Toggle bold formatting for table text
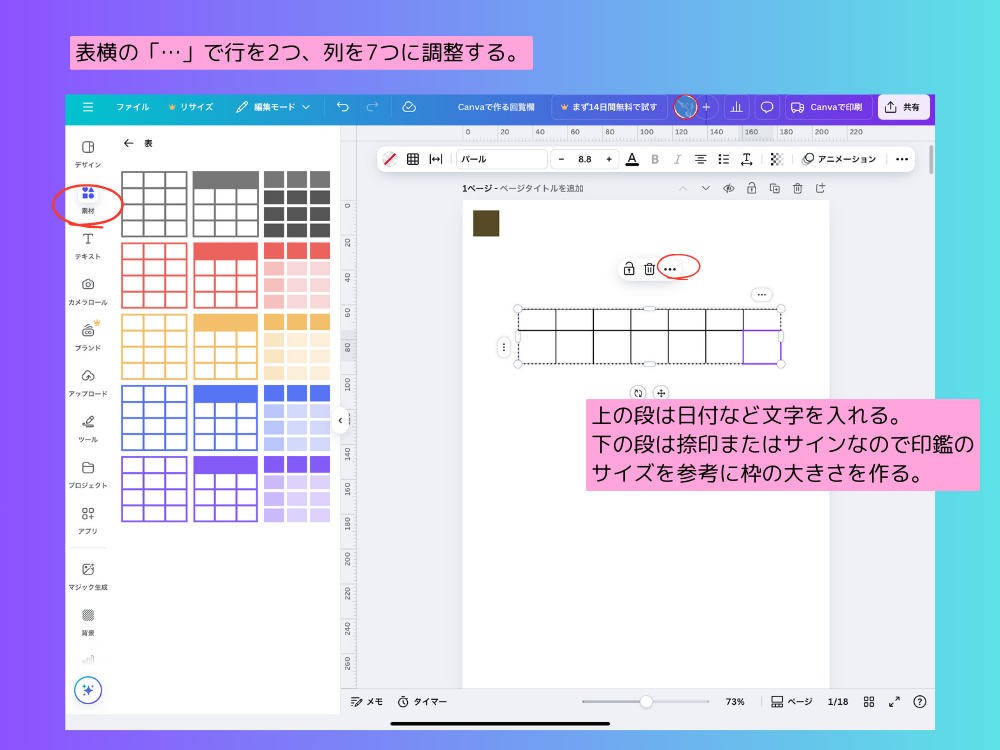 tap(654, 158)
